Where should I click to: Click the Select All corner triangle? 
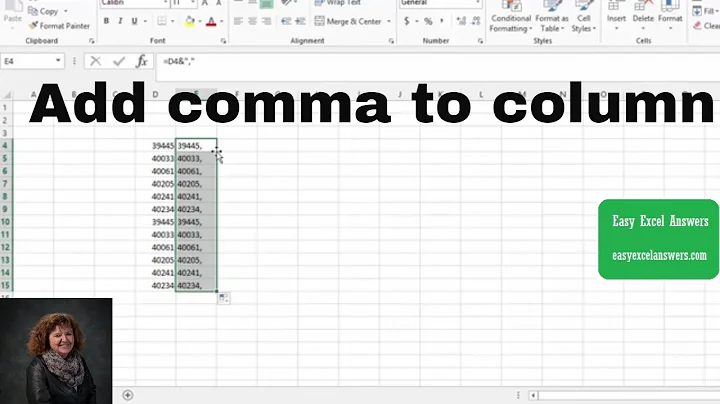click(7, 95)
